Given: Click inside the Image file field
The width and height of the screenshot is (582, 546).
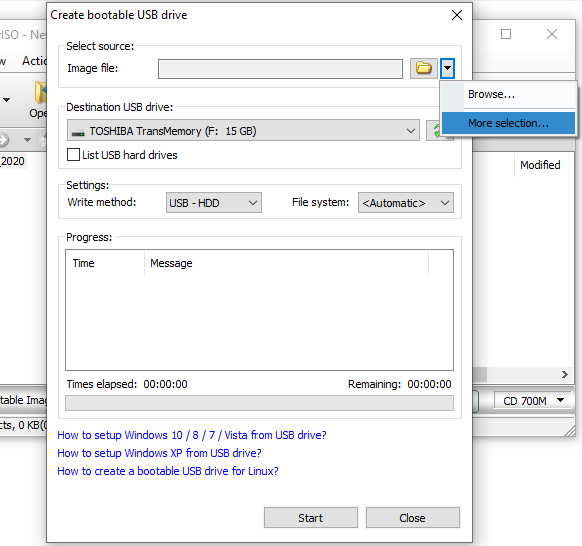Looking at the screenshot, I should (x=280, y=69).
